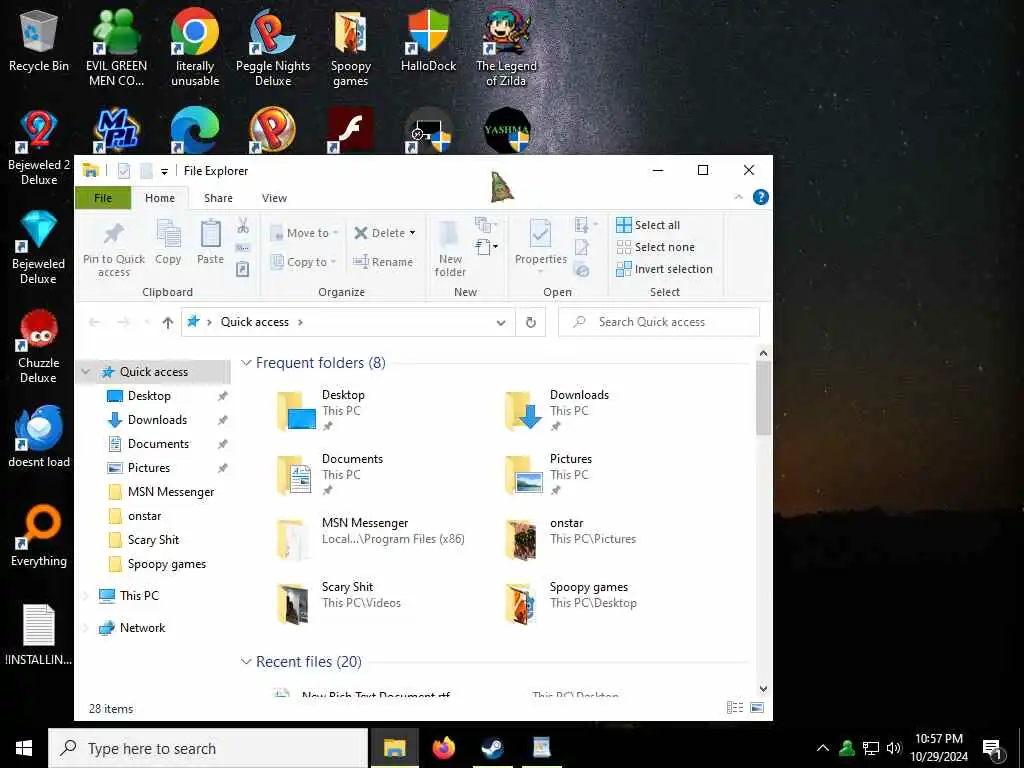
Task: Click Select all in ribbon
Action: coord(648,225)
